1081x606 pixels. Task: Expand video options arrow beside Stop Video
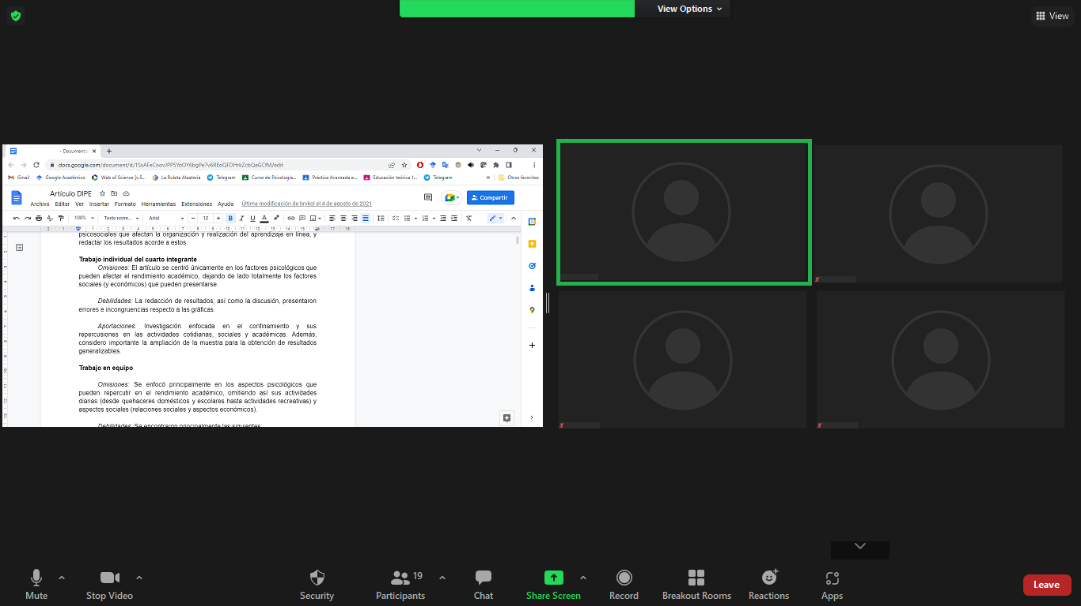tap(139, 577)
